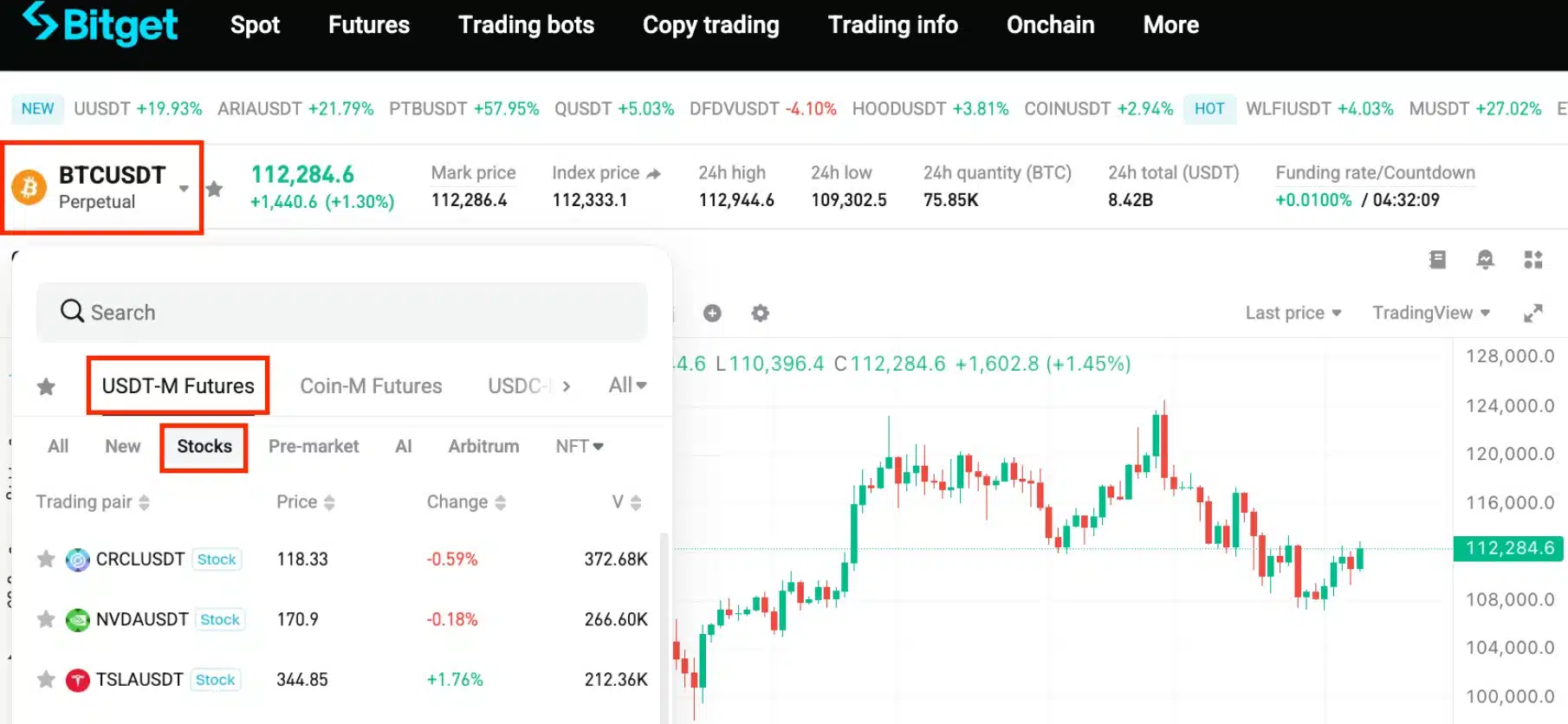Favorite CRCLUSDT with its star
The width and height of the screenshot is (1568, 724).
pyautogui.click(x=47, y=559)
